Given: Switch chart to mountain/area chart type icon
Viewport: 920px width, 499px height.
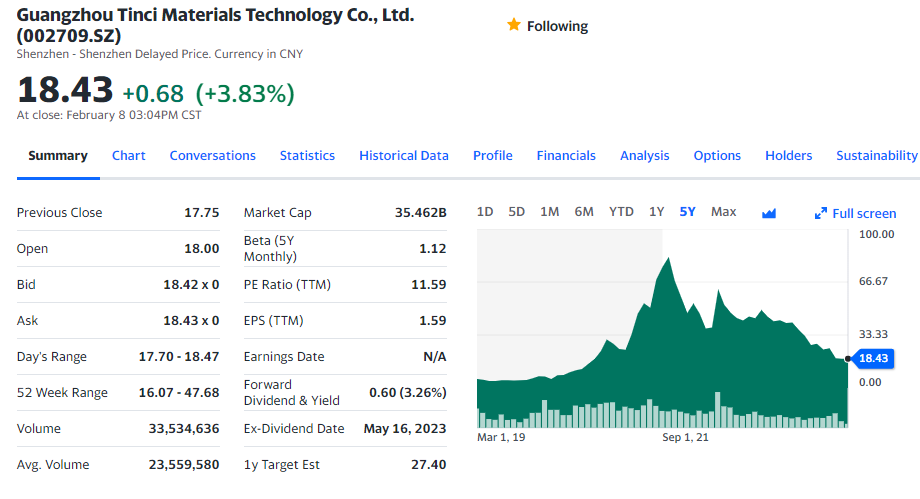Looking at the screenshot, I should (x=769, y=213).
